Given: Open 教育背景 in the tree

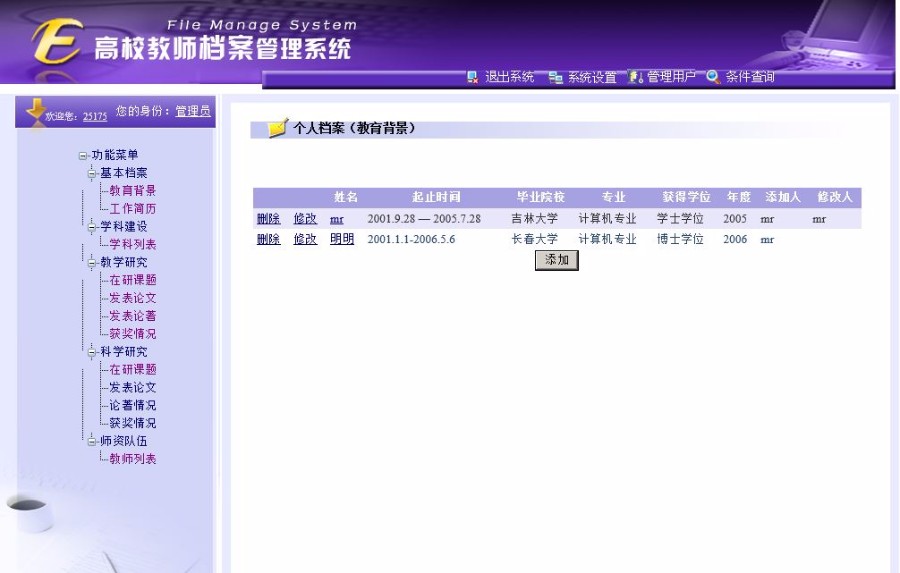Looking at the screenshot, I should (133, 191).
